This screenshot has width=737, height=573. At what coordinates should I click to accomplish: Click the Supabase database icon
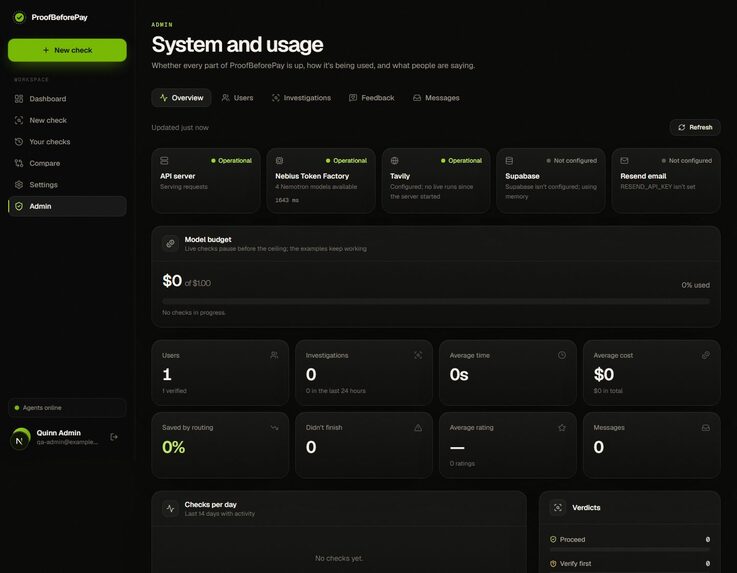tap(509, 161)
